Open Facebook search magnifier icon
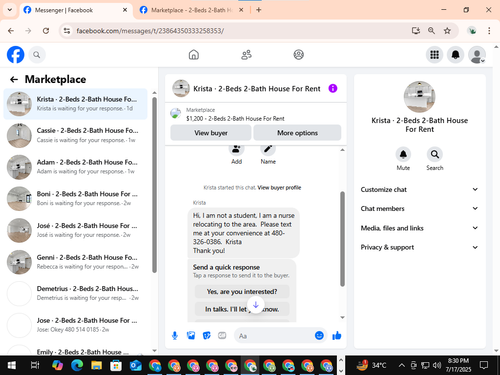Screen dimensions: 500x375 37,55
